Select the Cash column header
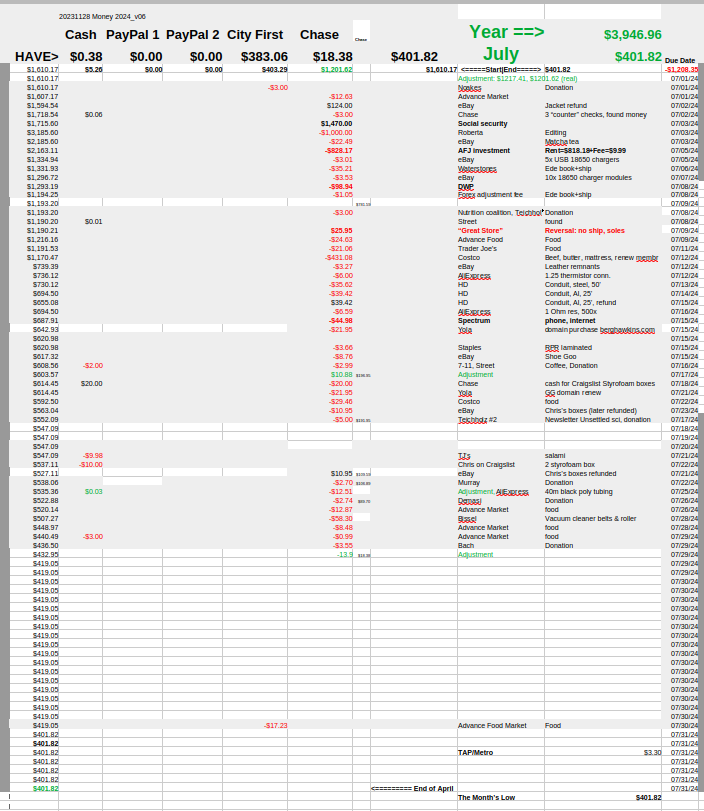The width and height of the screenshot is (704, 811). [x=81, y=35]
